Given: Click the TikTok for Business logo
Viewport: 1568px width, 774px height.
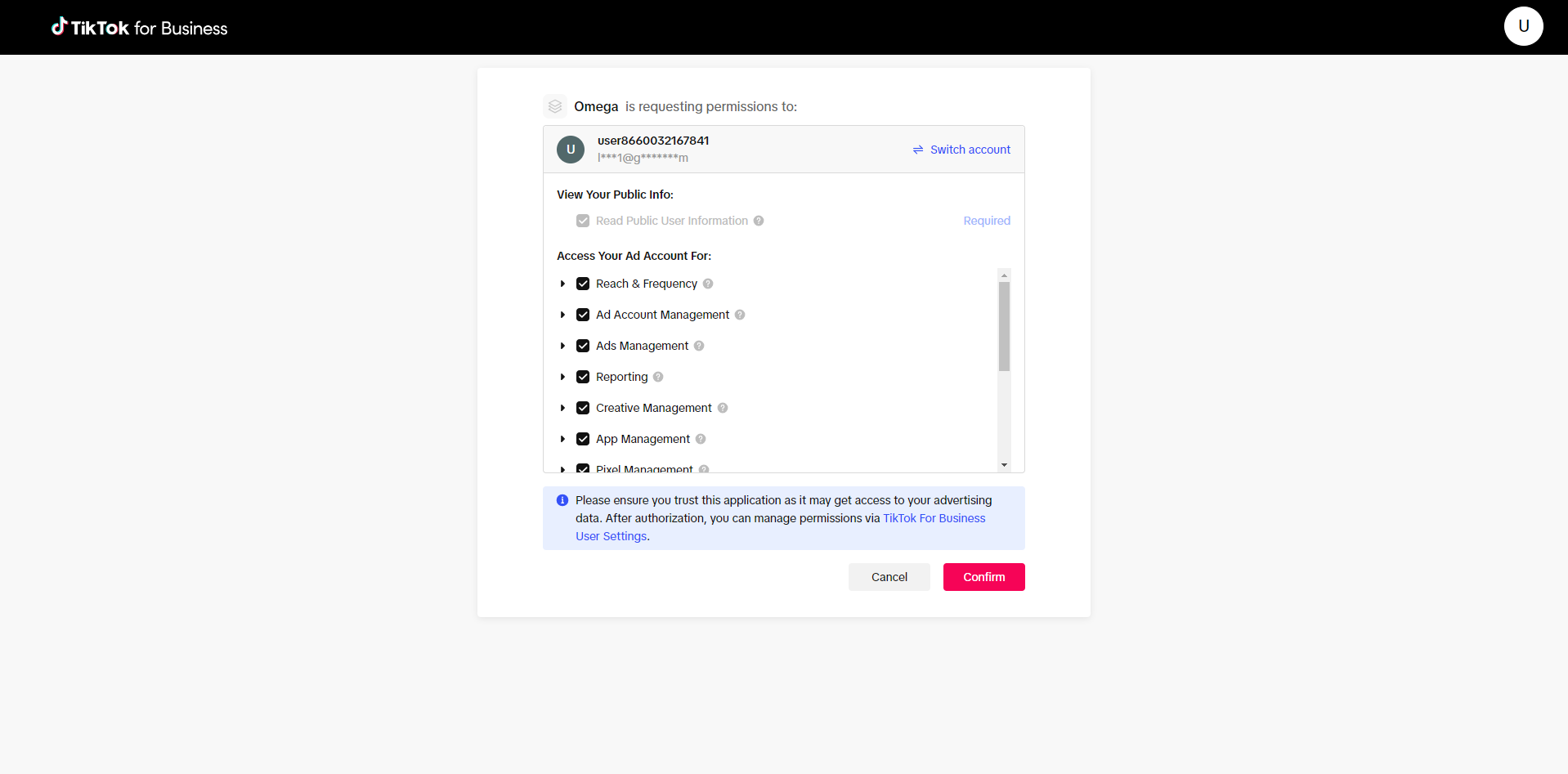Looking at the screenshot, I should [x=140, y=28].
